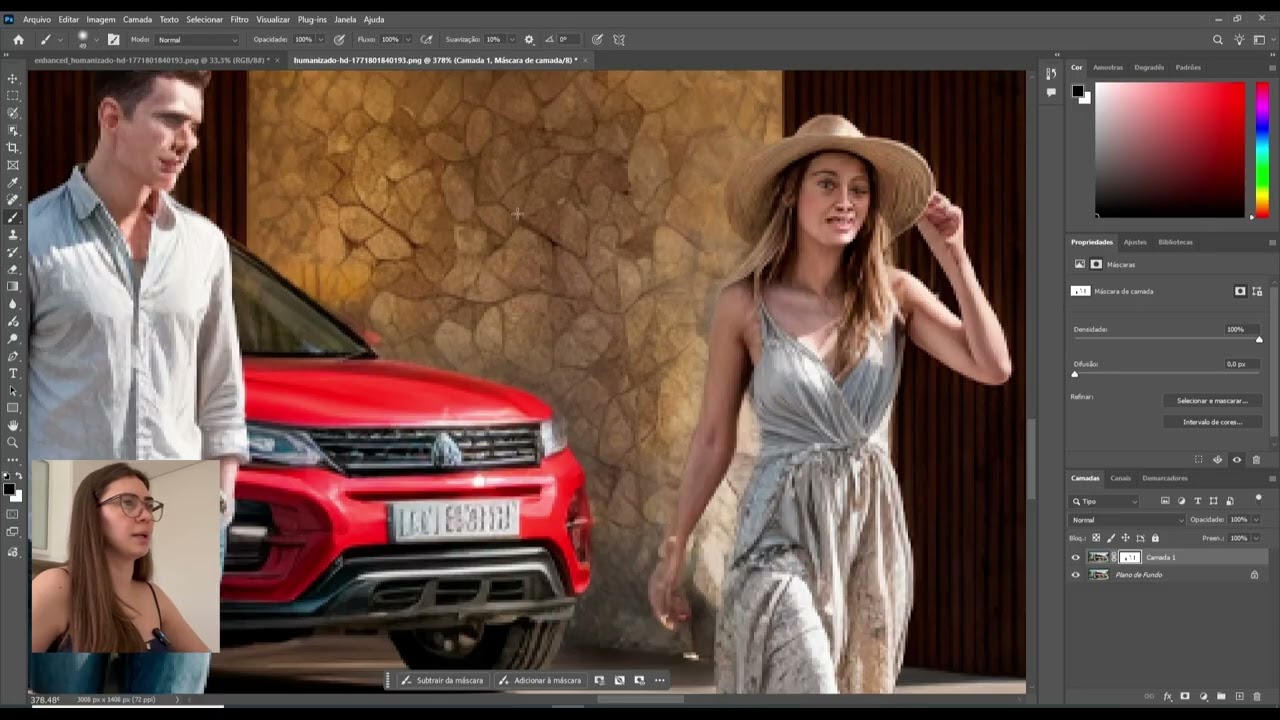Open the Tipo layer filter dropdown
This screenshot has height=720, width=1280.
(1105, 501)
